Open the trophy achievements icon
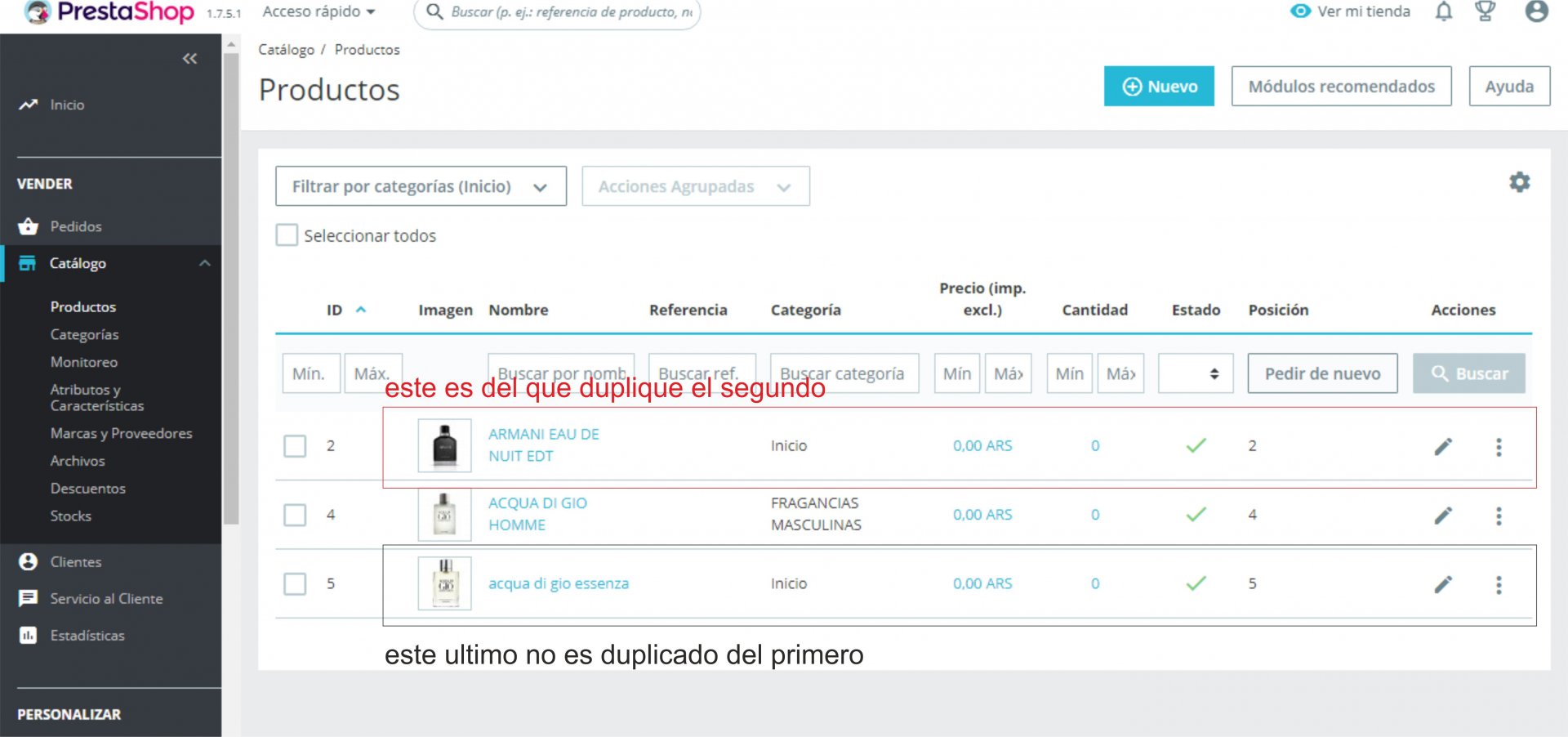Viewport: 1568px width, 737px height. [x=1485, y=11]
